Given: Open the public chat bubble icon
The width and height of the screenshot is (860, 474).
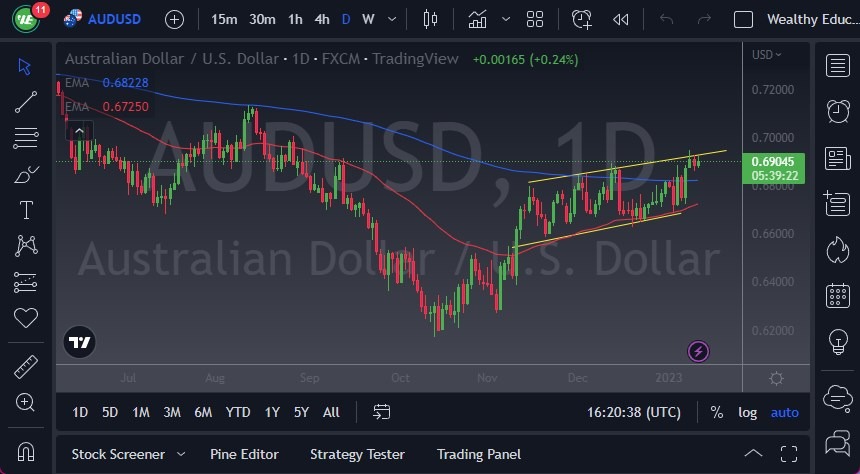Looking at the screenshot, I should point(838,397).
